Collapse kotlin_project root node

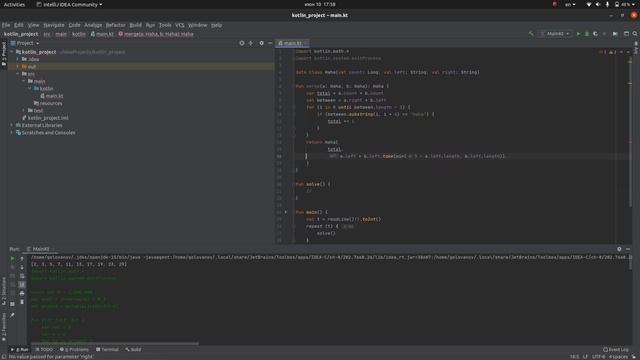12,52
